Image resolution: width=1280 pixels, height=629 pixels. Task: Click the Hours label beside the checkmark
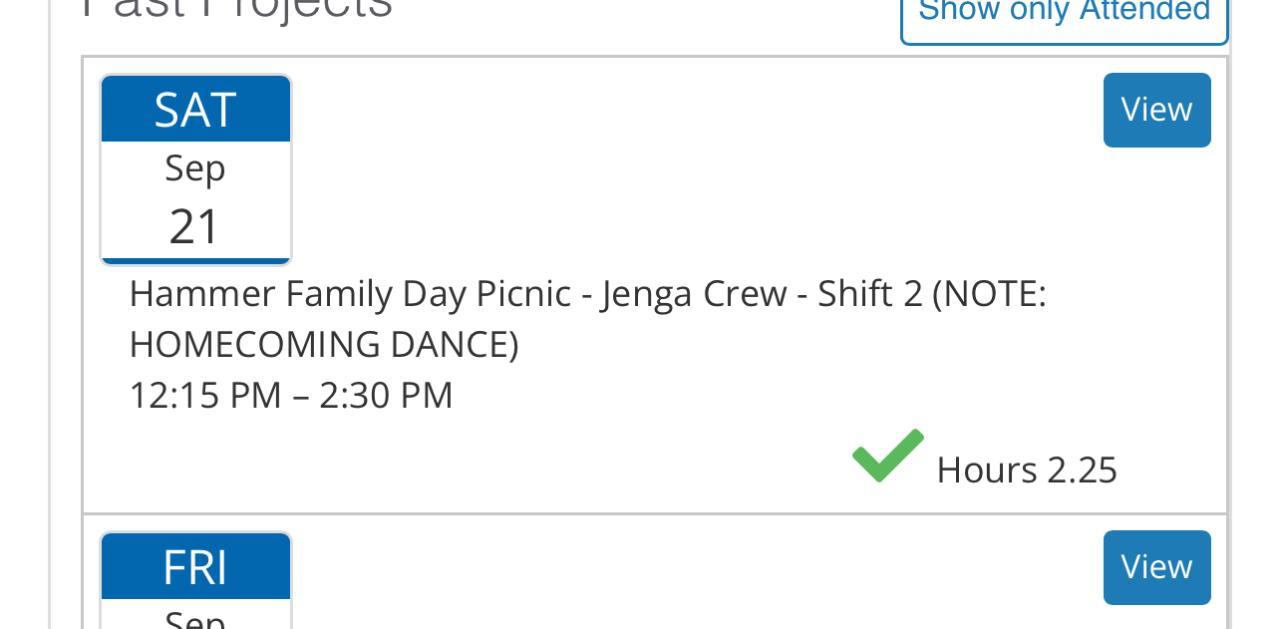pos(986,469)
